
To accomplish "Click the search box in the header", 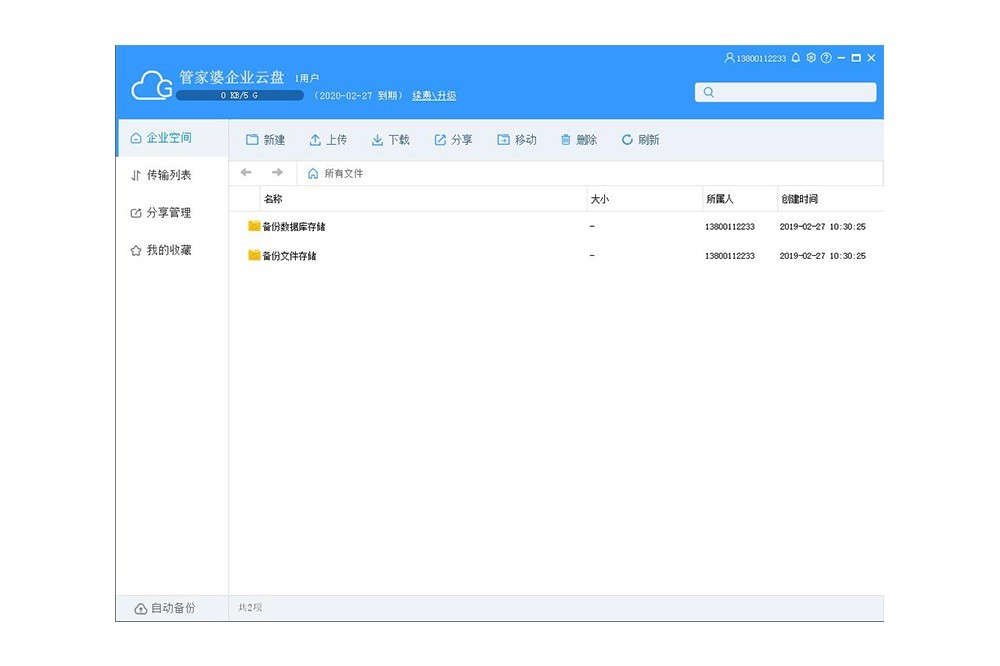I will (x=786, y=92).
